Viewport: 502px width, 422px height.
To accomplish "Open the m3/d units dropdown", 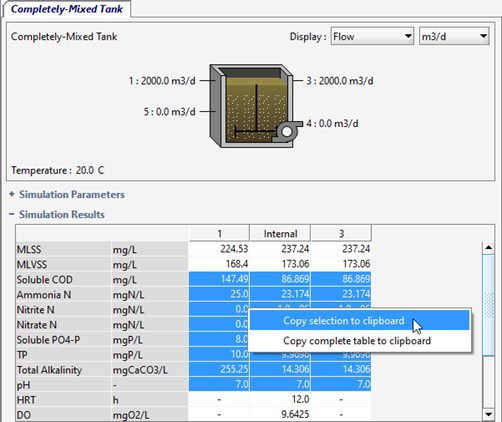I will (x=454, y=36).
